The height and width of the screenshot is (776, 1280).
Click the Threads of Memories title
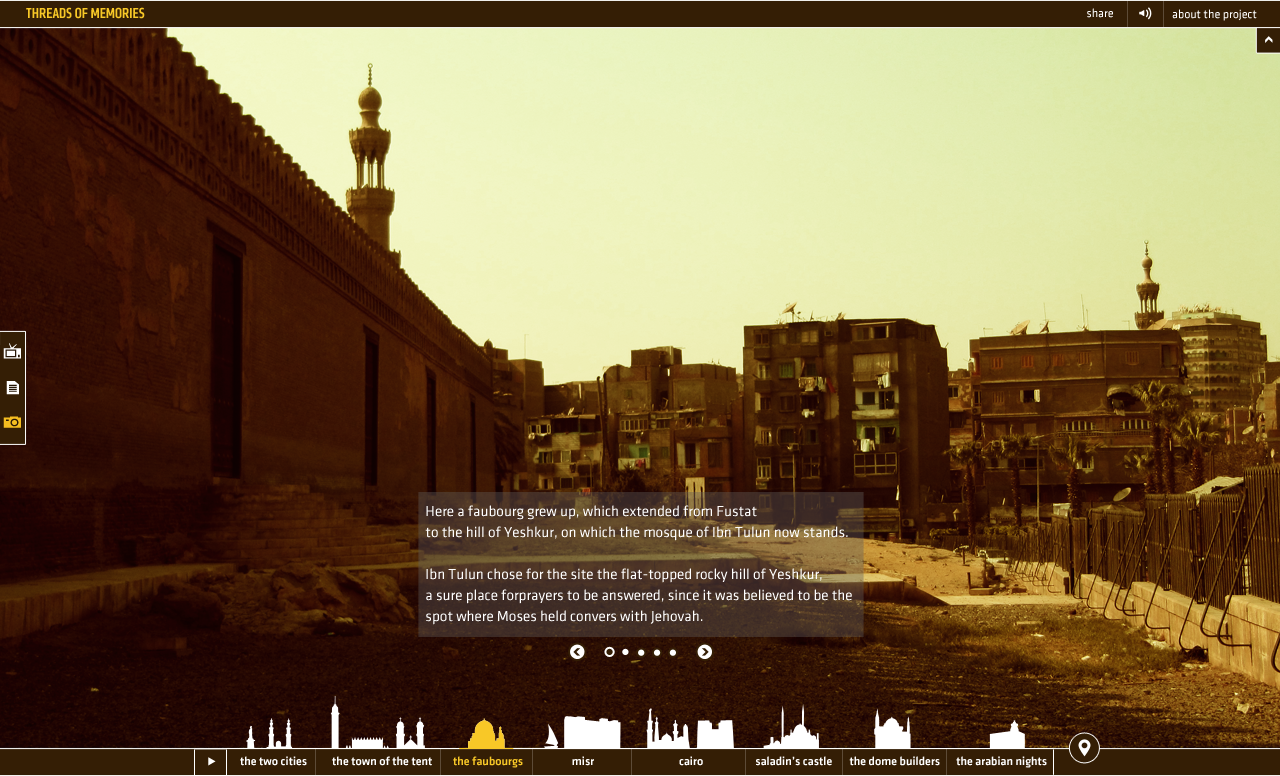[x=85, y=14]
